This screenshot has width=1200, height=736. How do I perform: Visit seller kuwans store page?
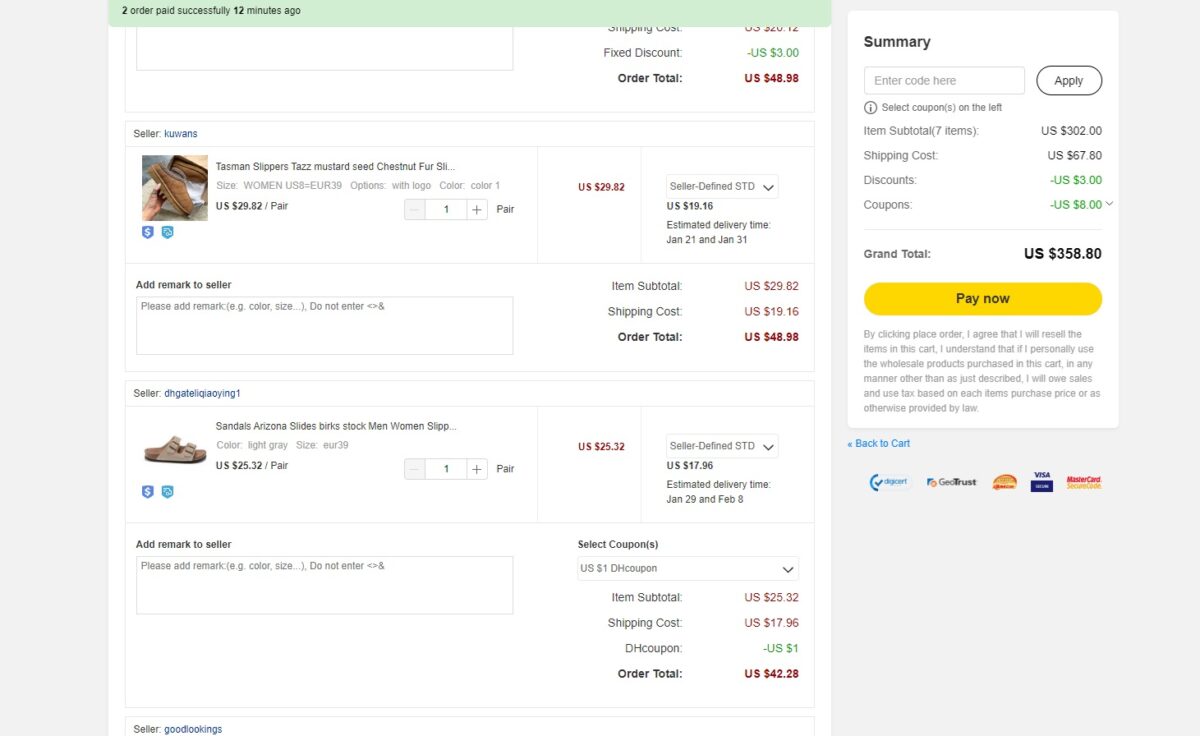(181, 133)
